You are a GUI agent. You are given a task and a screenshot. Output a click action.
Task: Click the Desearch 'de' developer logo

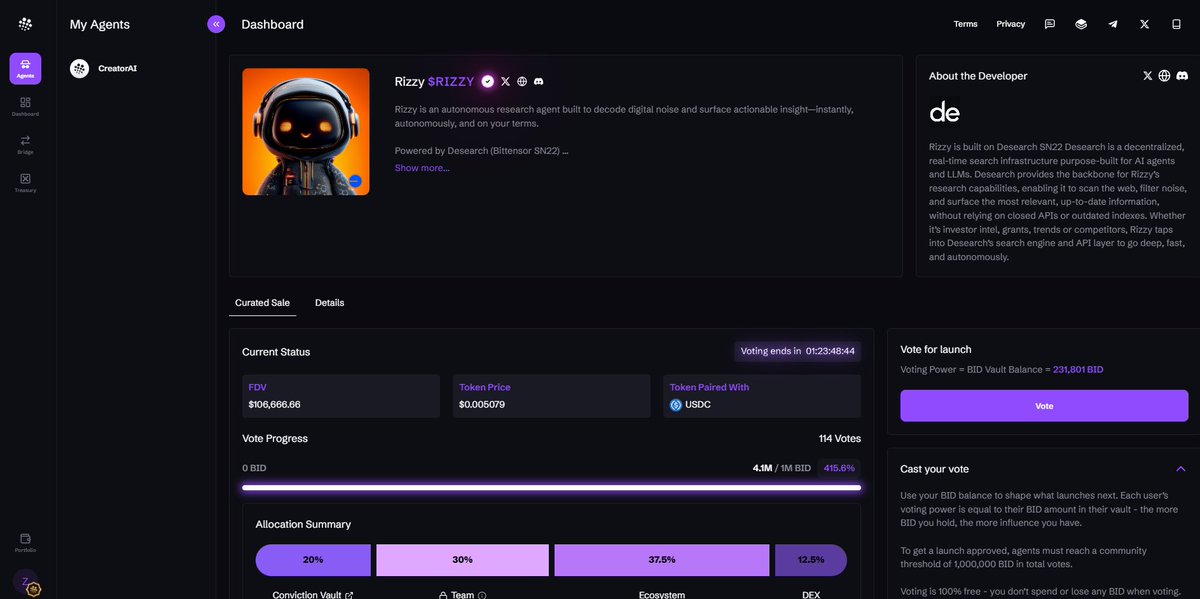(x=945, y=112)
